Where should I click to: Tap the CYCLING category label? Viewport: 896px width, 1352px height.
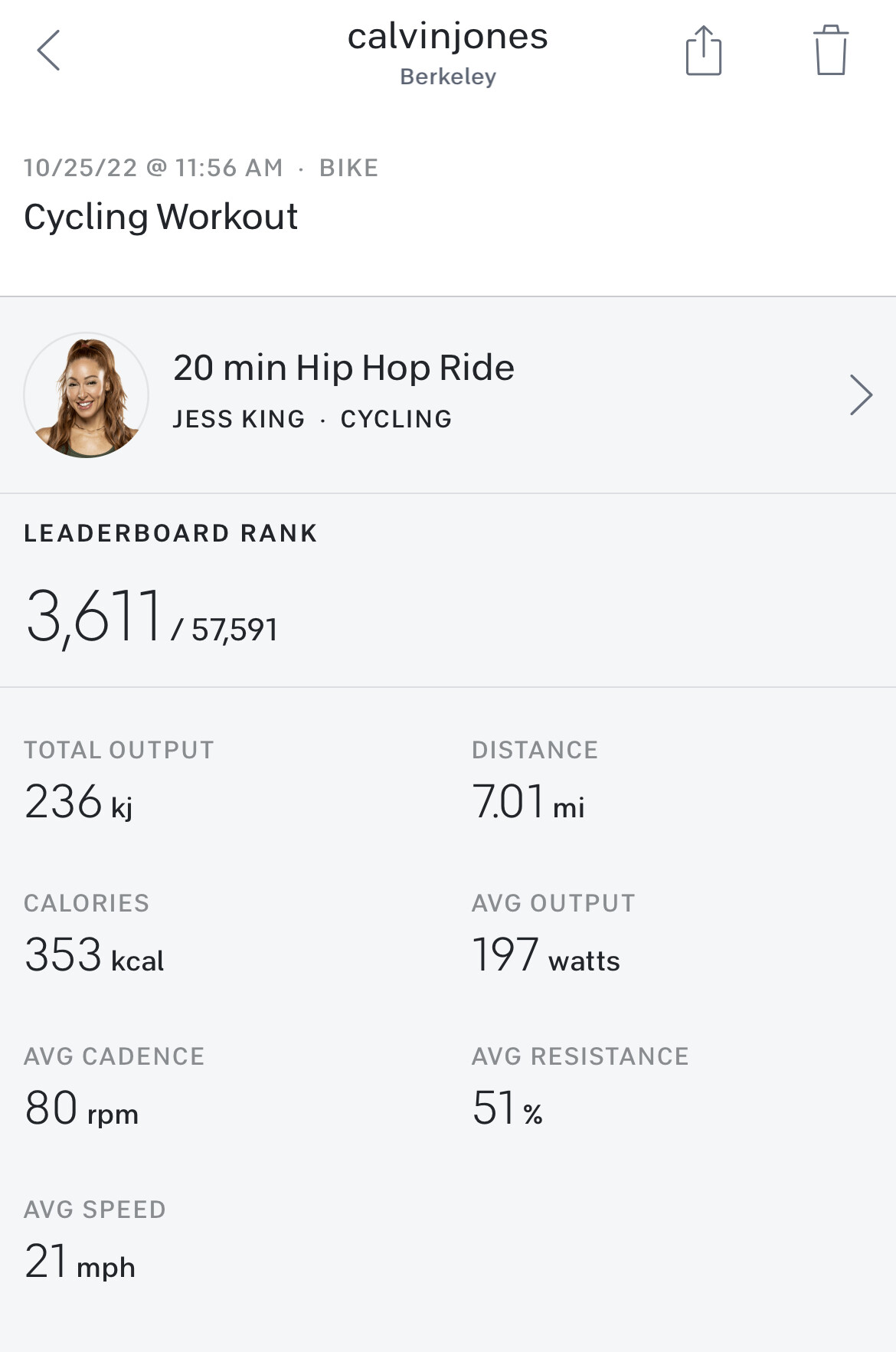[397, 419]
